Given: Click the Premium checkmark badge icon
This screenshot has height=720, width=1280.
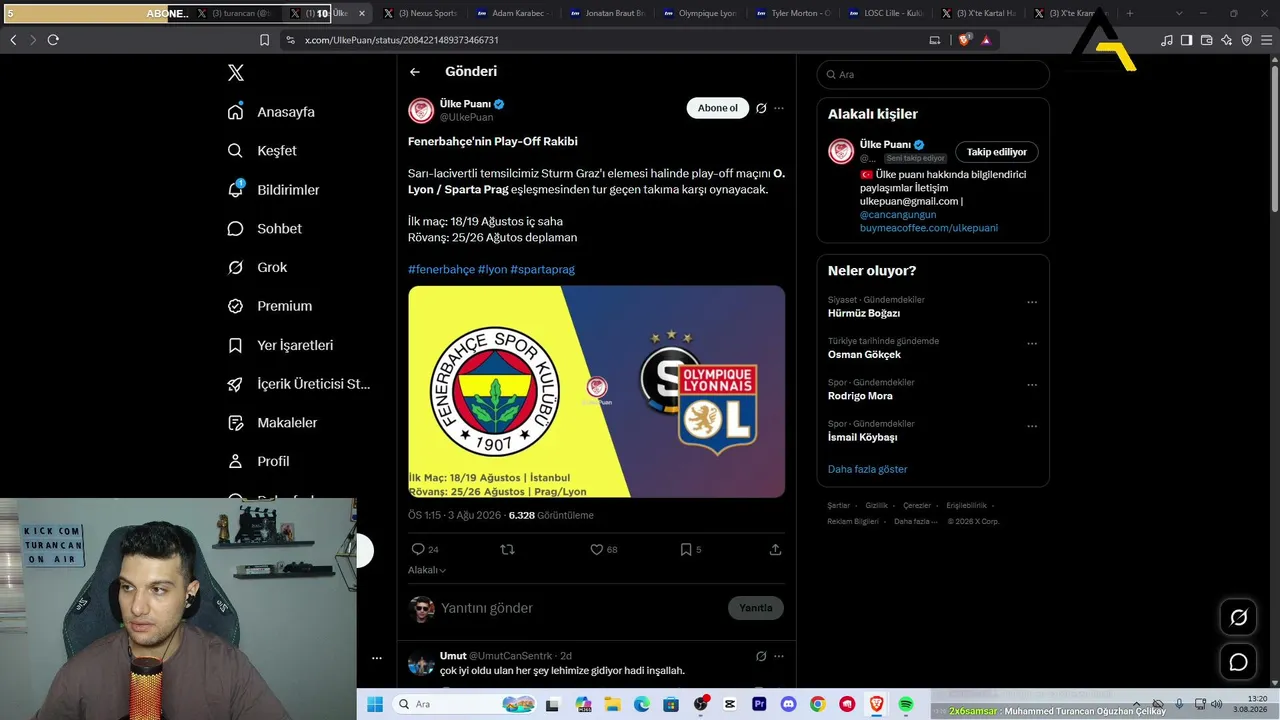Looking at the screenshot, I should [x=236, y=306].
